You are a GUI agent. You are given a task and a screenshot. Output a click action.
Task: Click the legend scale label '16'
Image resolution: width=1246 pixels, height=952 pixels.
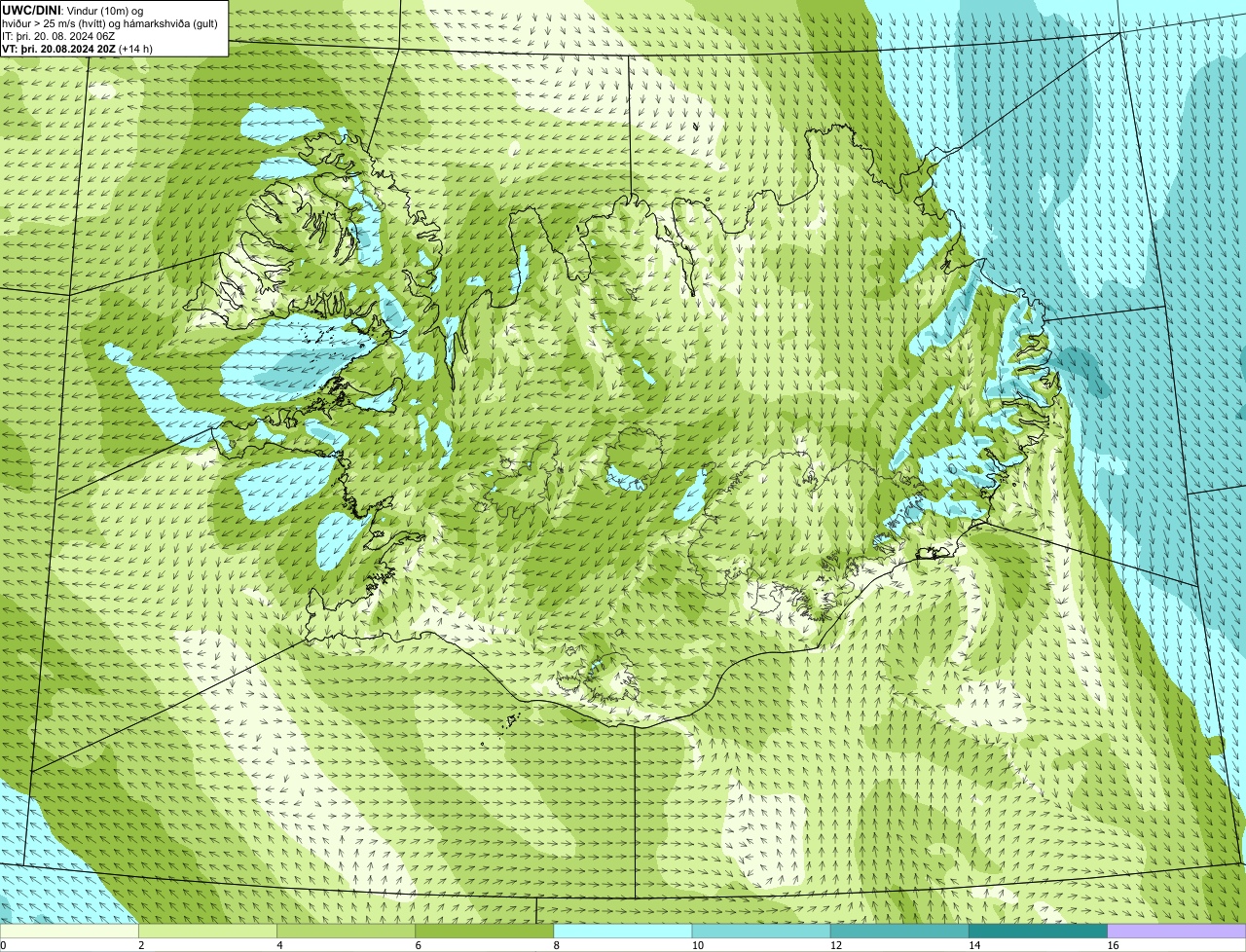point(1113,945)
